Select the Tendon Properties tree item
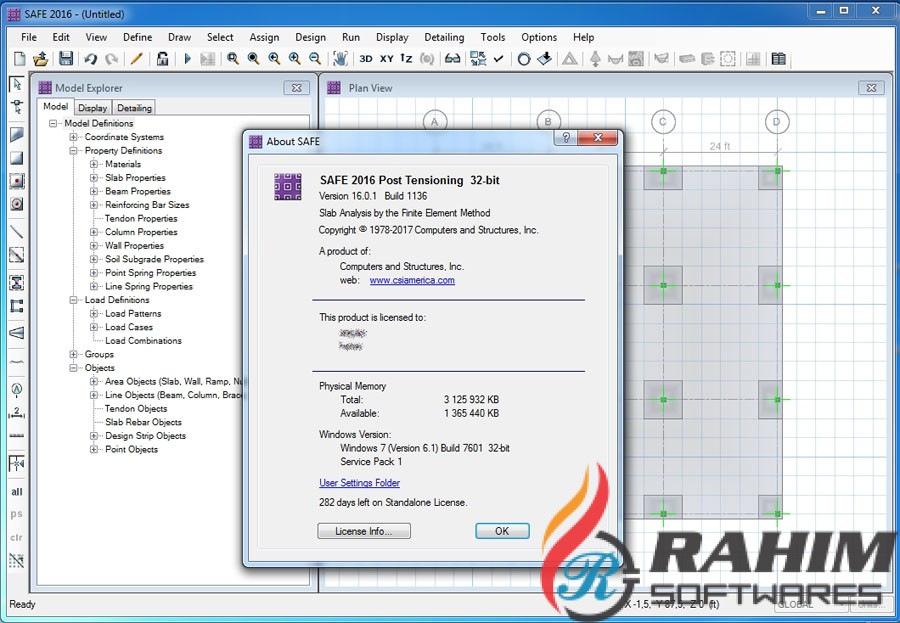The width and height of the screenshot is (900, 623). click(141, 219)
